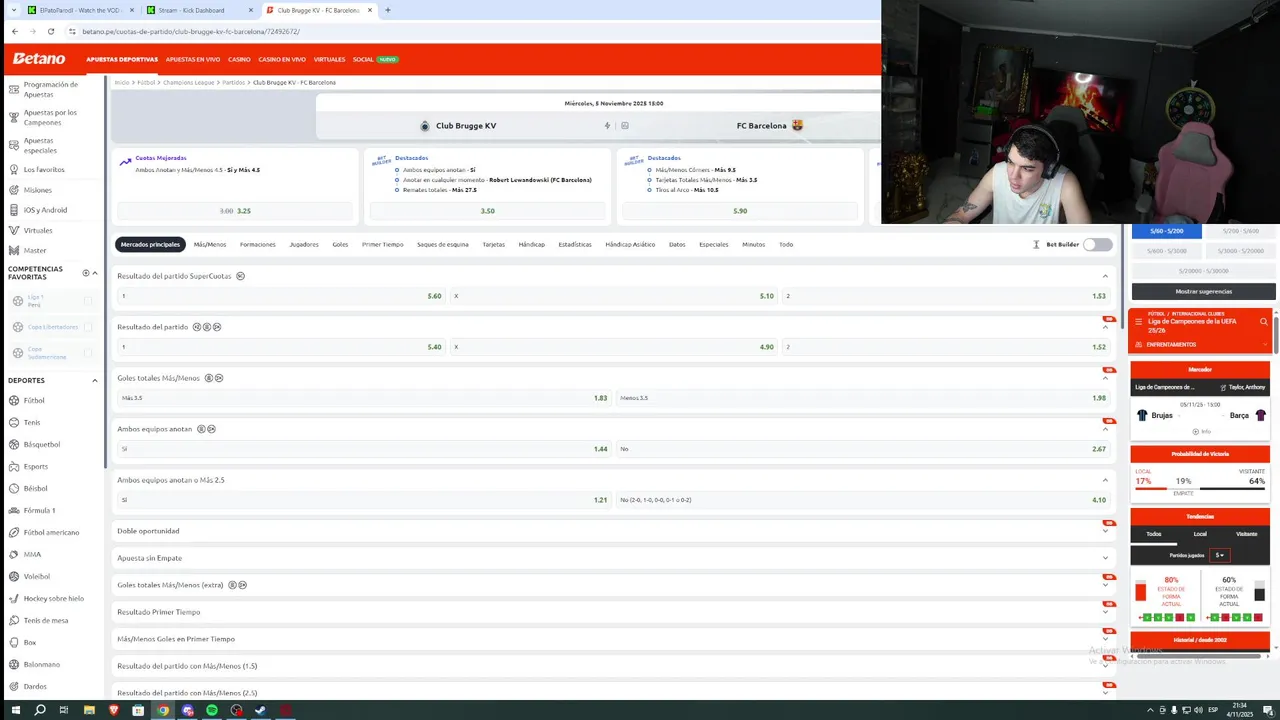Expand the Apuesta sin Empate market
Screen dimensions: 1280x720
(1105, 558)
